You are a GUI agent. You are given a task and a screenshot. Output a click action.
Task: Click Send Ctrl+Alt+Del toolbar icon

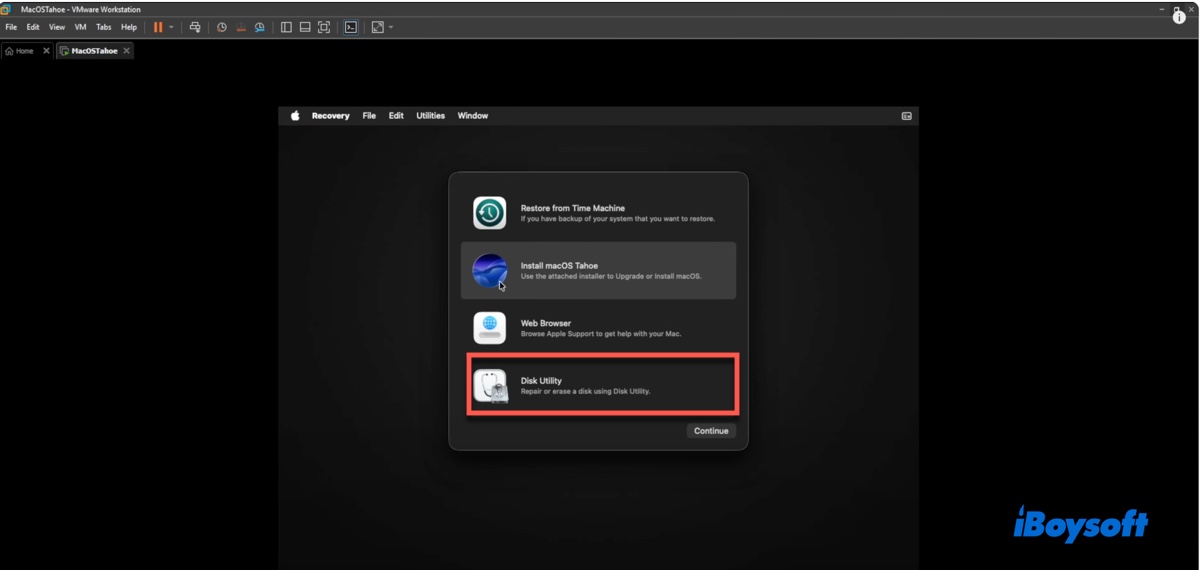(195, 27)
